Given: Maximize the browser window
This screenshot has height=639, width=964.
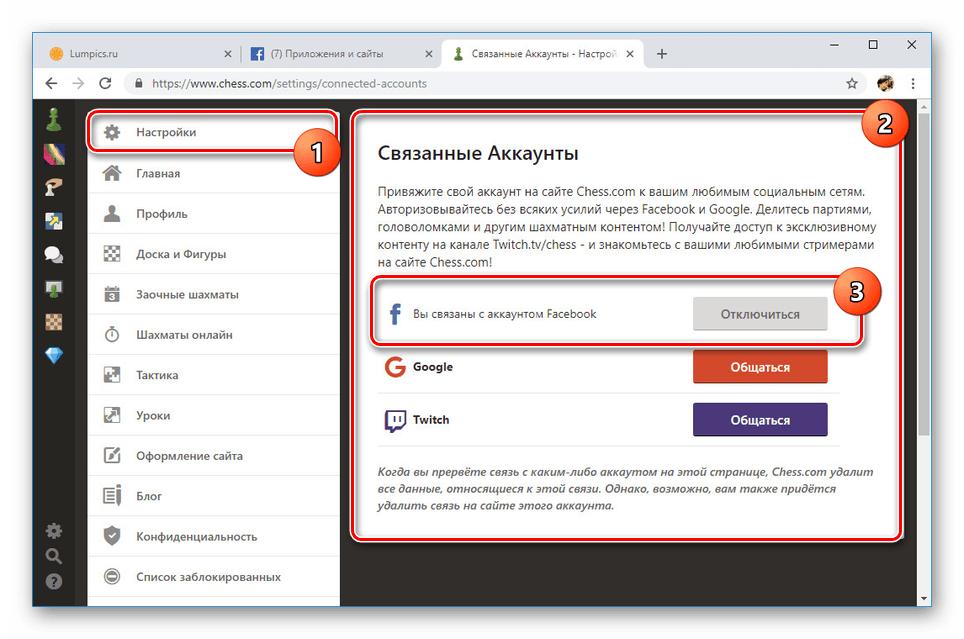Looking at the screenshot, I should pos(873,45).
